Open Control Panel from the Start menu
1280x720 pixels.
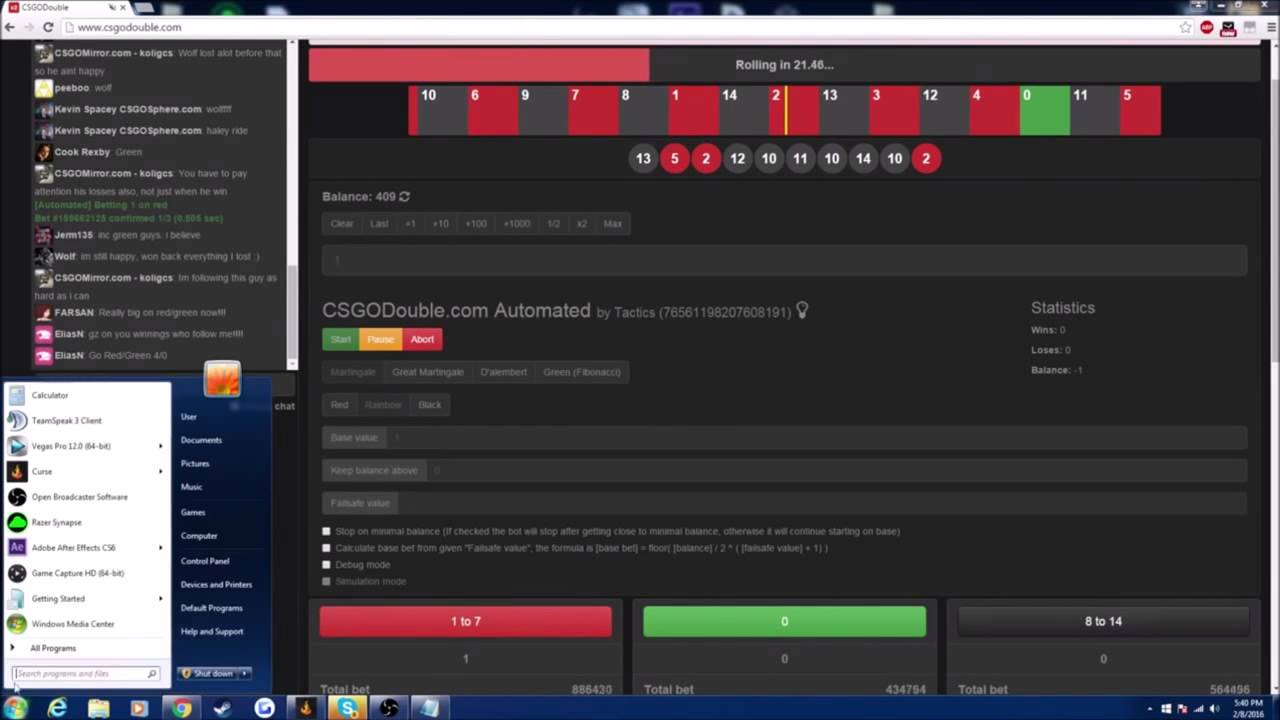(x=205, y=561)
